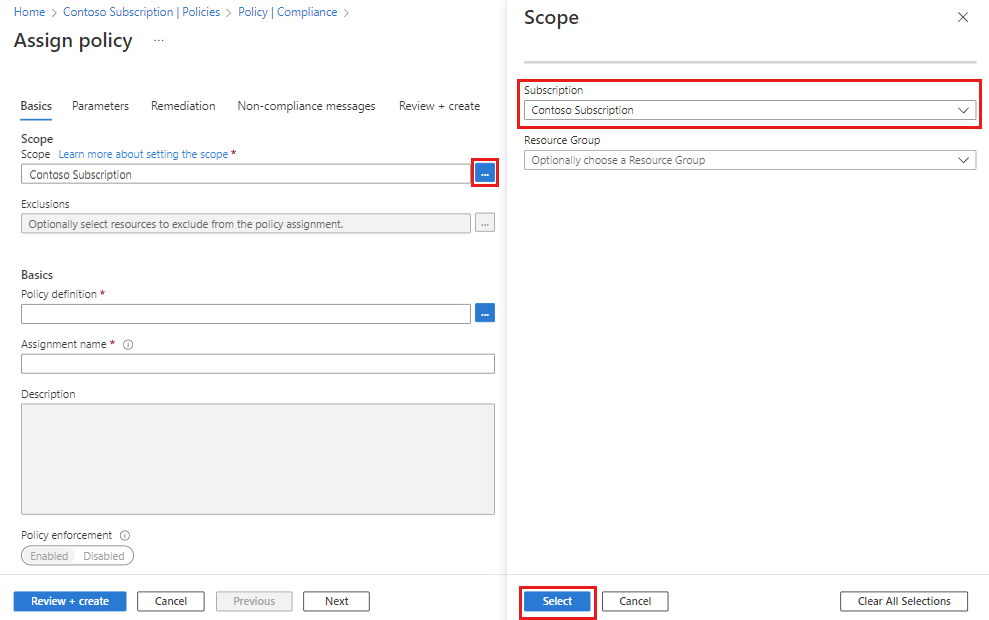Image resolution: width=989 pixels, height=620 pixels.
Task: Switch to the Parameters tab
Action: (x=100, y=106)
